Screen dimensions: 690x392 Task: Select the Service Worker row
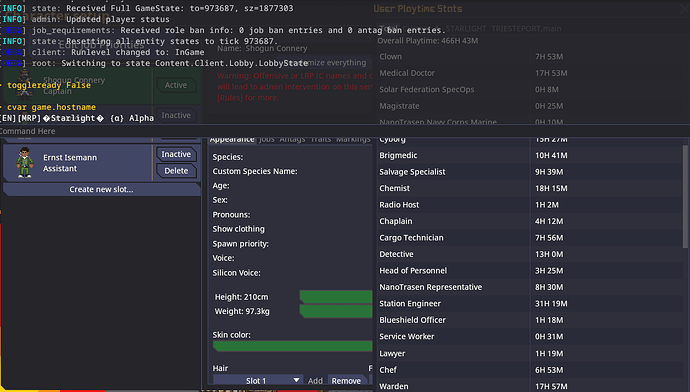click(x=530, y=337)
